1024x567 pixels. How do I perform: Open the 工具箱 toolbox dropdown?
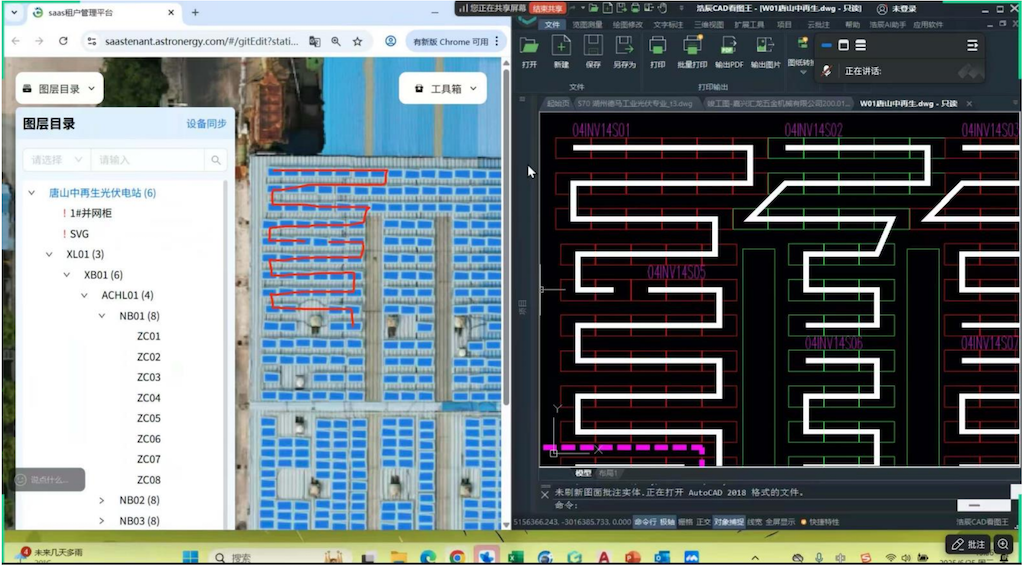tap(442, 88)
